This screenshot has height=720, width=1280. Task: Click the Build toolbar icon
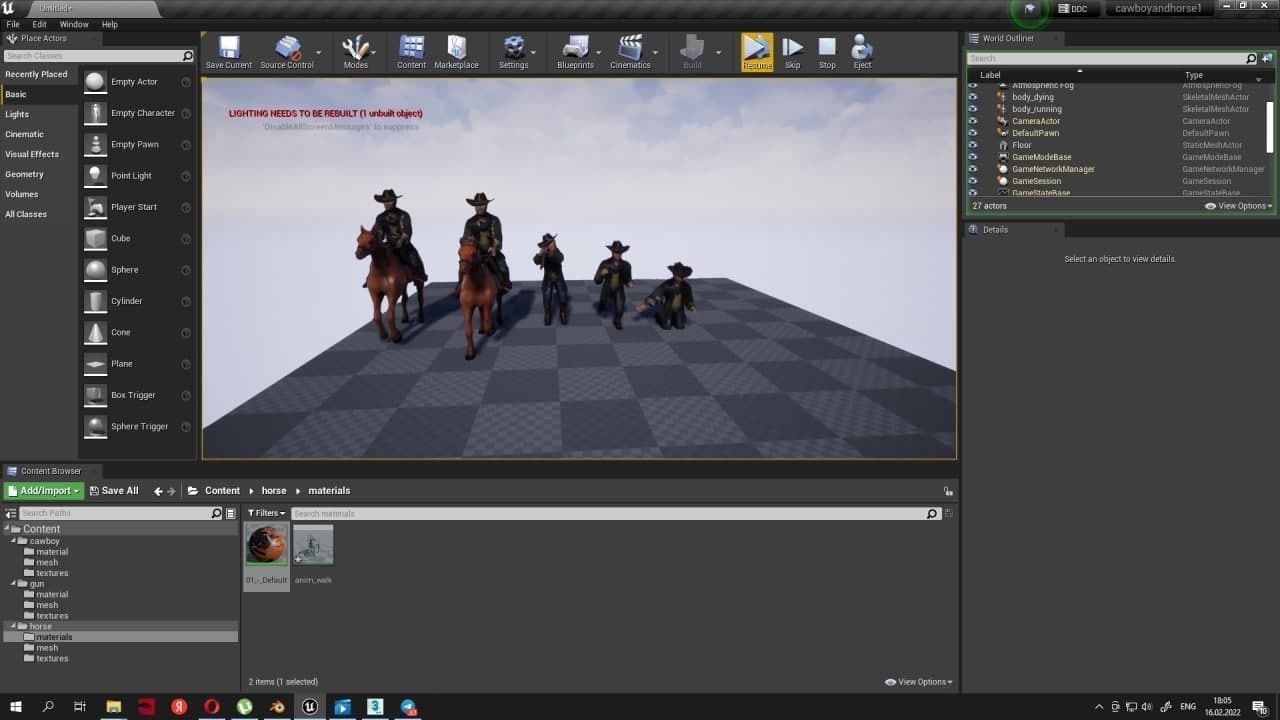point(692,52)
